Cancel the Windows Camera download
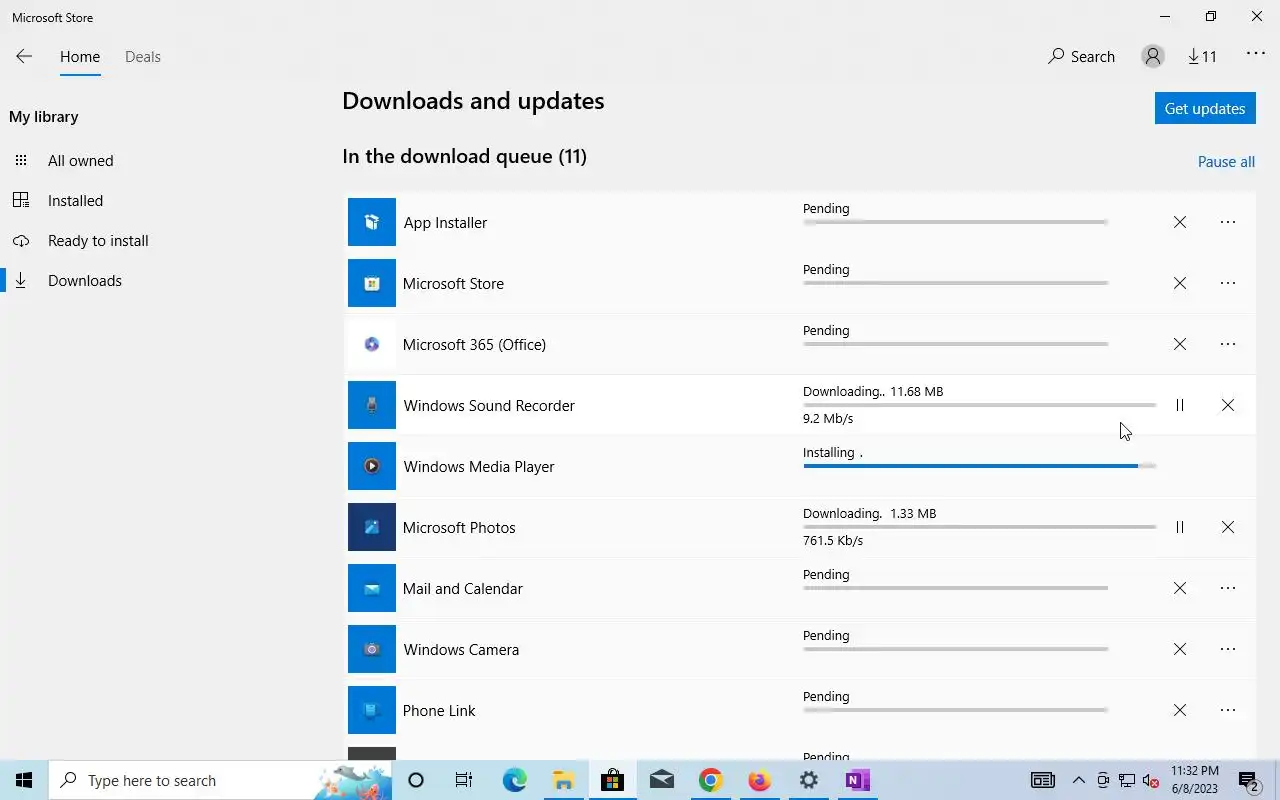The width and height of the screenshot is (1280, 800). coord(1180,649)
